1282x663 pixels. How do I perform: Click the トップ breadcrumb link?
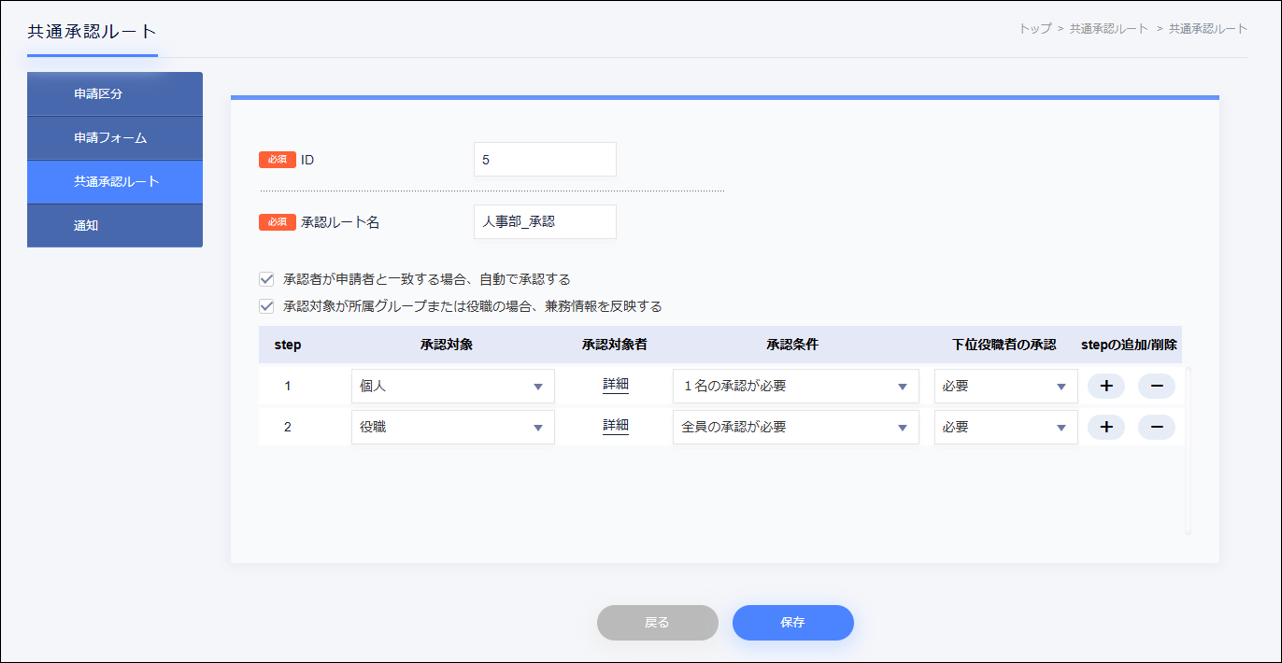tap(1035, 29)
